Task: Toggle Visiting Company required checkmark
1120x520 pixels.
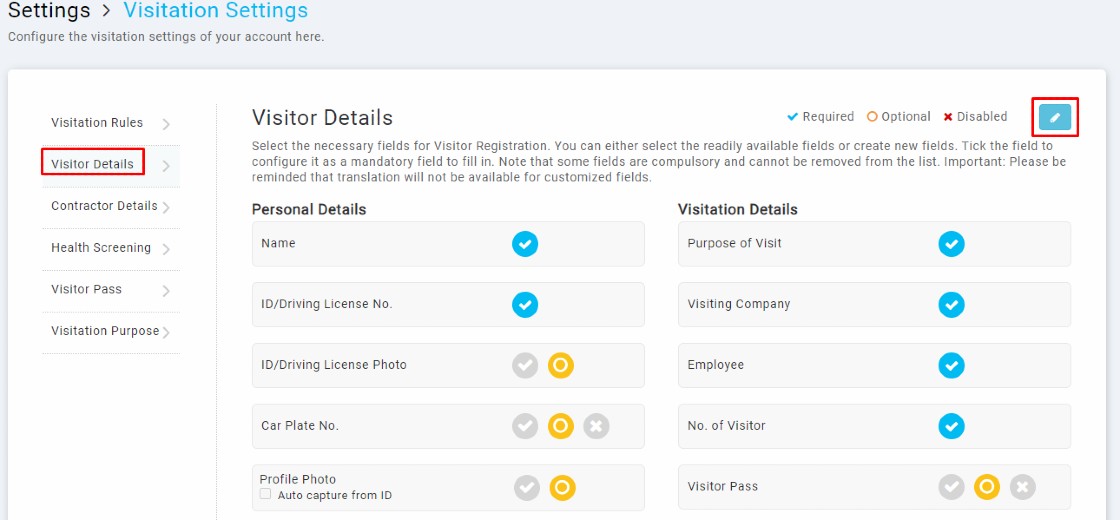Action: 951,305
